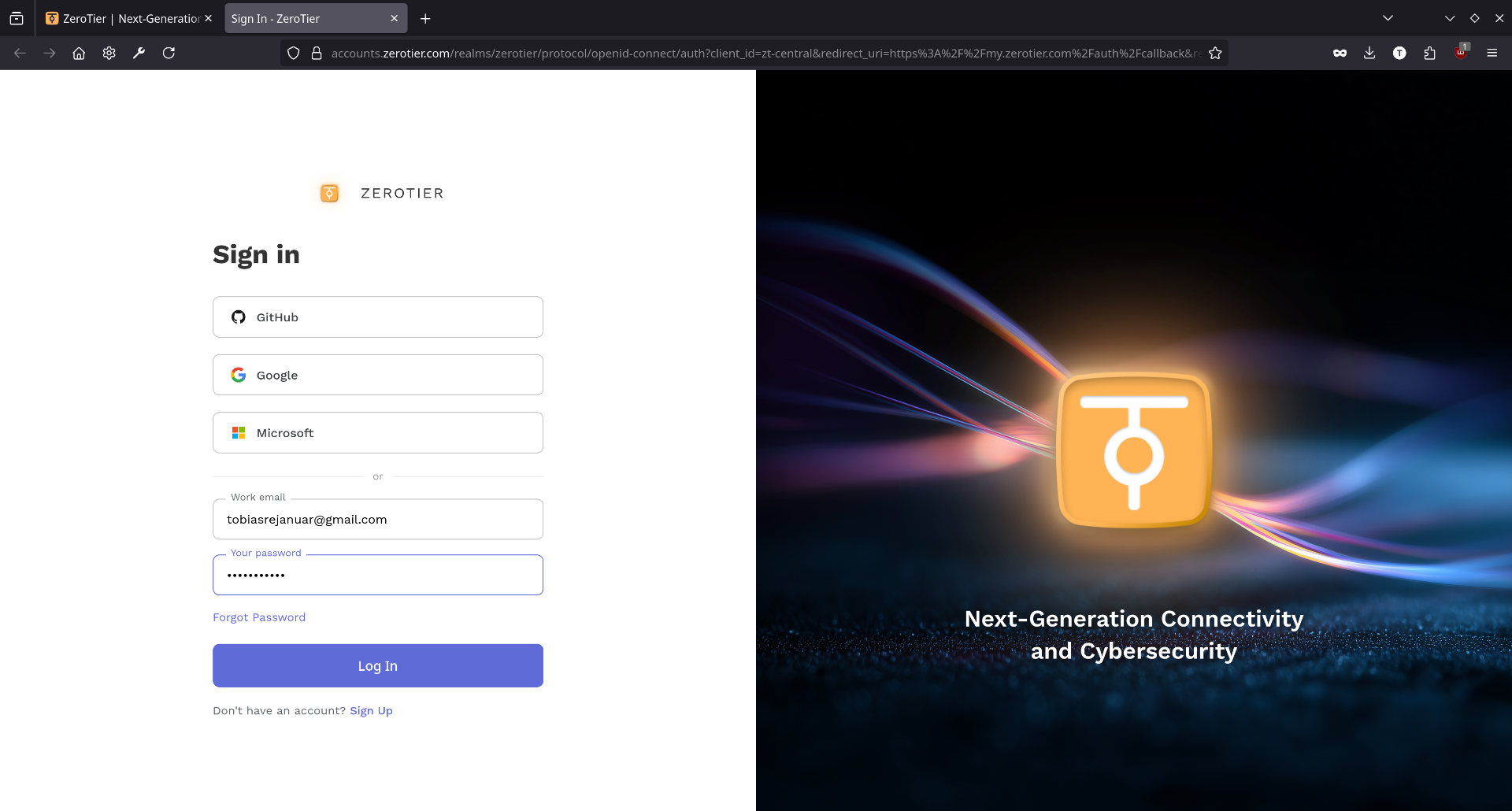Open the wrench developer tools icon
Screen dimensions: 1512x811
point(139,53)
